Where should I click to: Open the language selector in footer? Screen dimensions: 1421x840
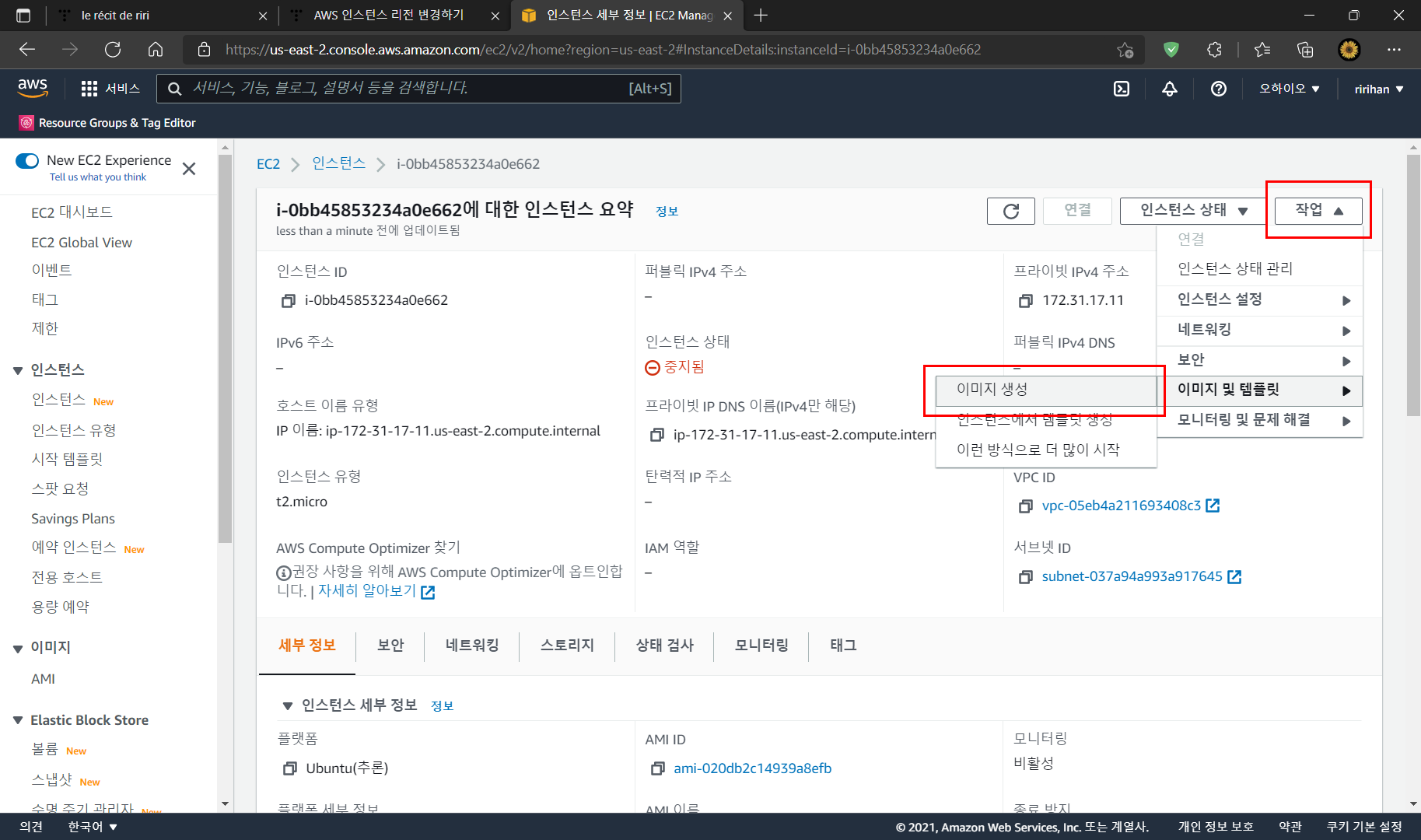[x=92, y=827]
